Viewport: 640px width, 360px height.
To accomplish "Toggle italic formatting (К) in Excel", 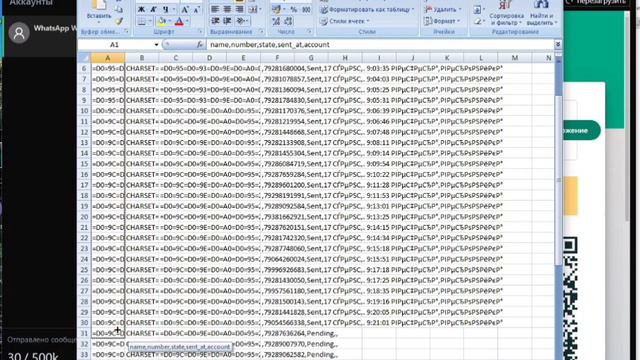I will pos(153,9).
